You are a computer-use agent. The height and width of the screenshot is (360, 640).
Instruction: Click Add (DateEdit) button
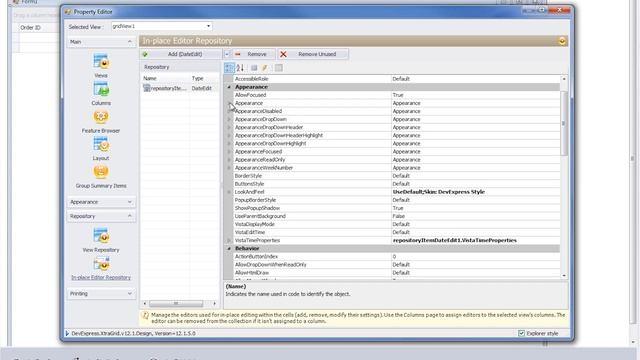tap(181, 54)
